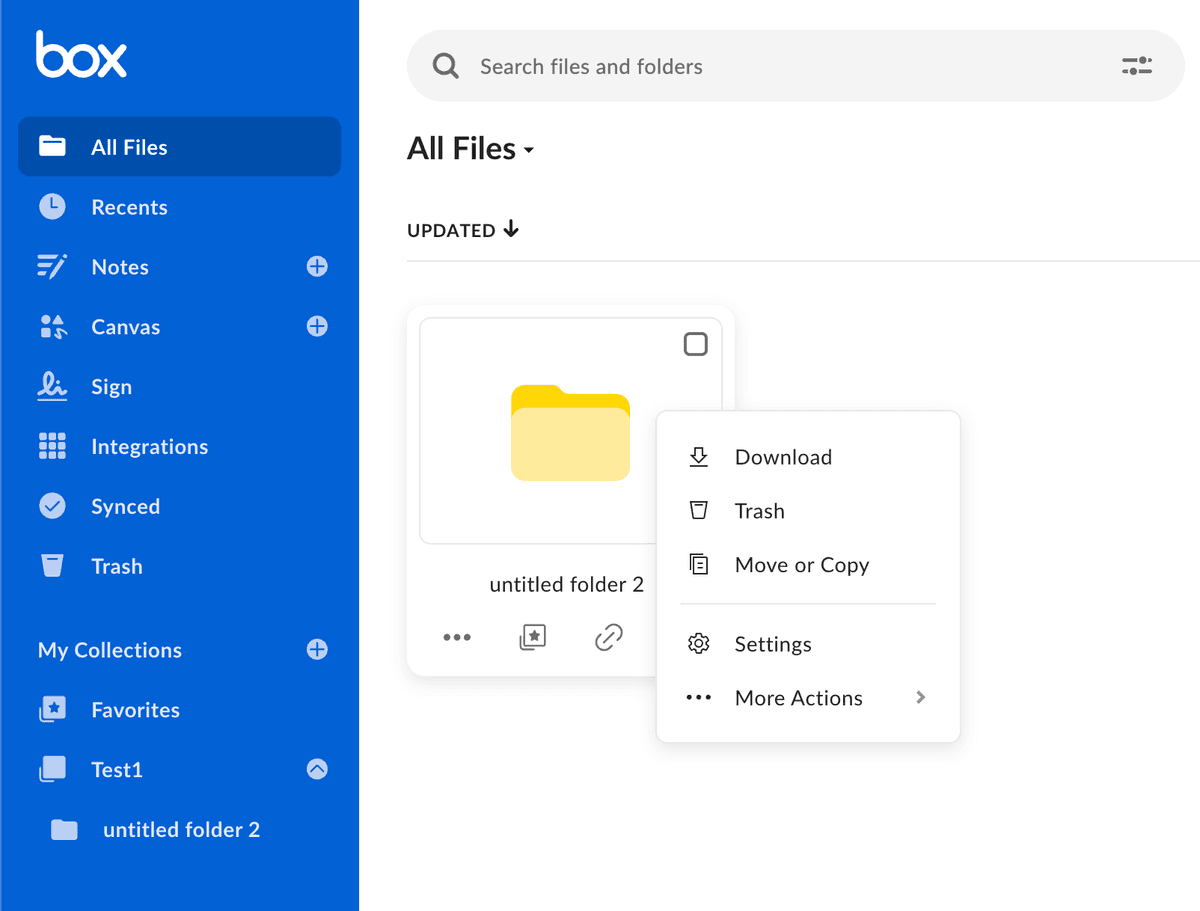Copy the shared link for untitled folder 2

pos(609,637)
